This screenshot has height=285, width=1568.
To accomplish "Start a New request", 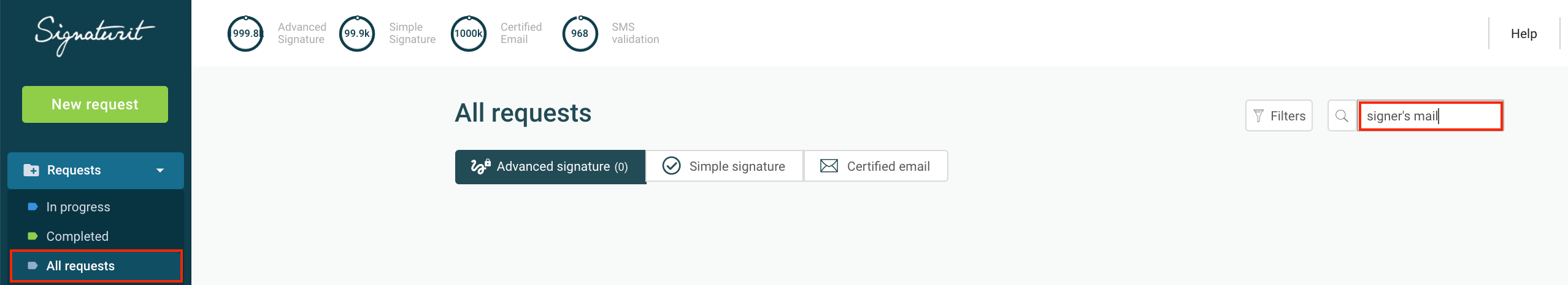I will [x=95, y=104].
